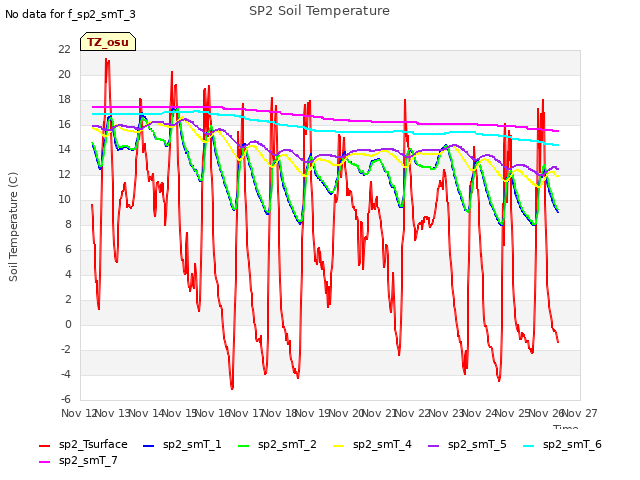Screen dimensions: 640x480
Task: Select the sp2_smT_7 legend label
Action: click(88, 460)
